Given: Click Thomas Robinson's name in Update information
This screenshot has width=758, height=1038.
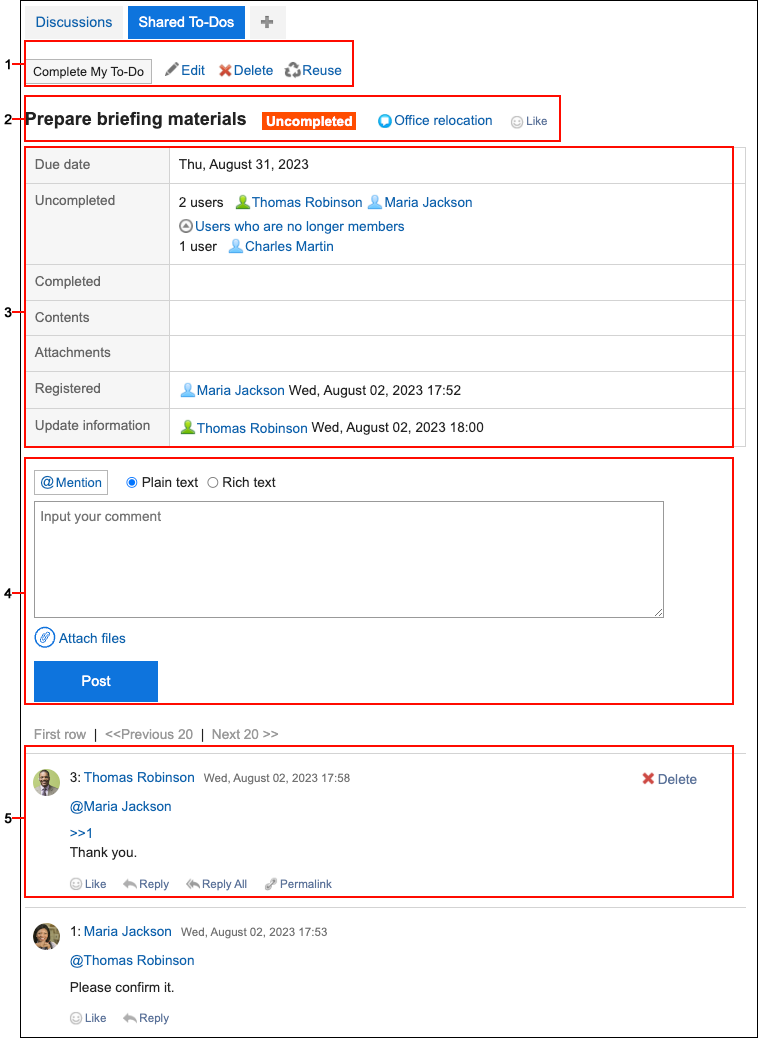Looking at the screenshot, I should pos(252,428).
